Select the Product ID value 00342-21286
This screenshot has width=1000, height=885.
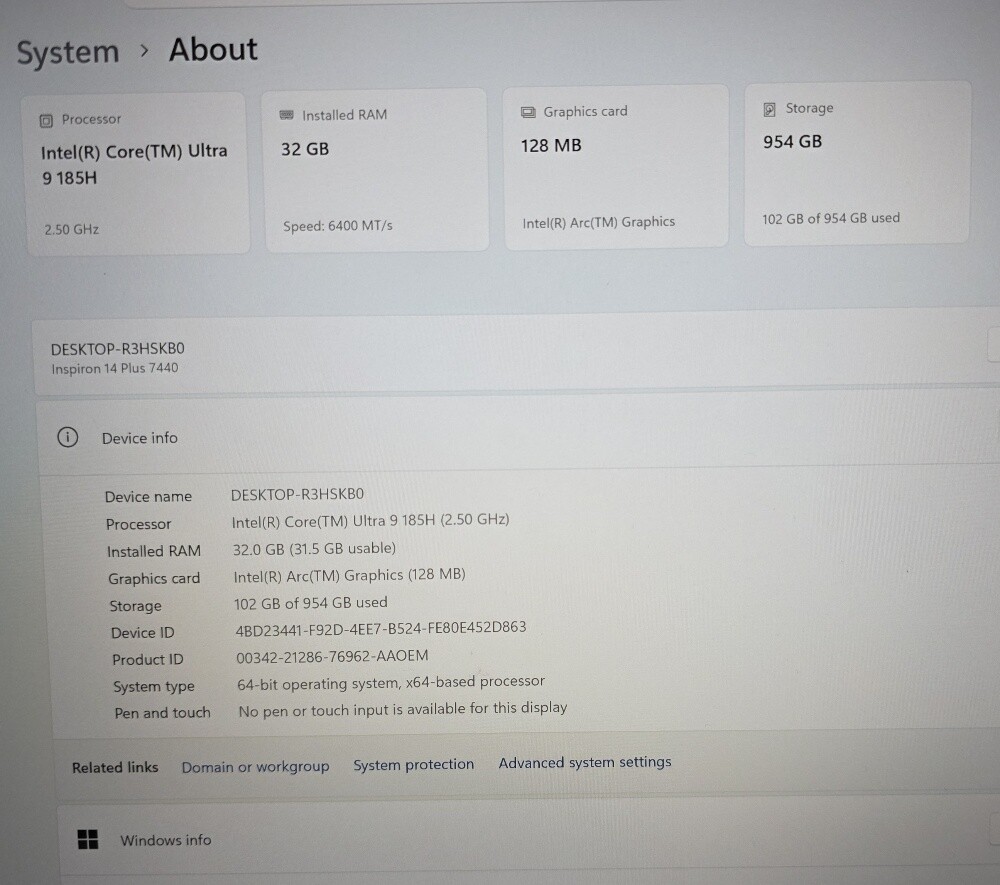pos(332,656)
